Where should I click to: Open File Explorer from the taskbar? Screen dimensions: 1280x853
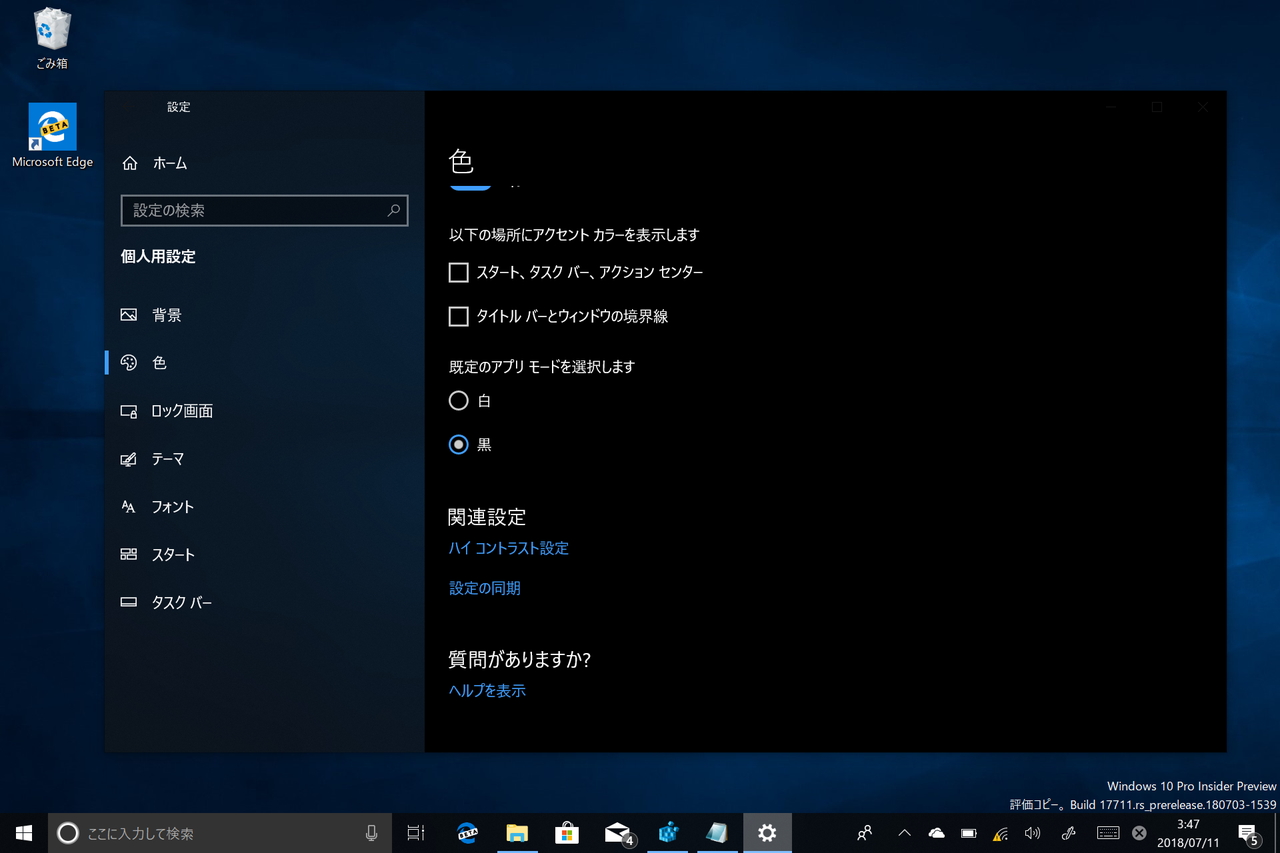(517, 833)
